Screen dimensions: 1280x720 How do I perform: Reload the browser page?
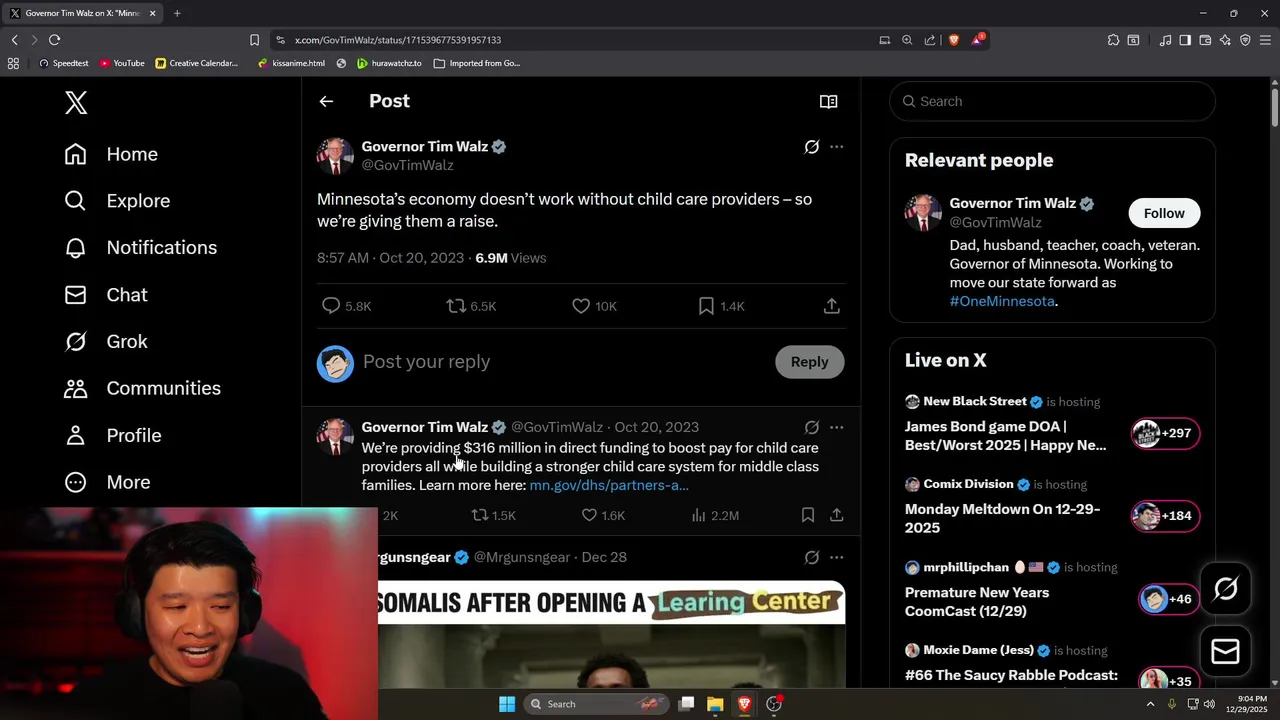54,40
